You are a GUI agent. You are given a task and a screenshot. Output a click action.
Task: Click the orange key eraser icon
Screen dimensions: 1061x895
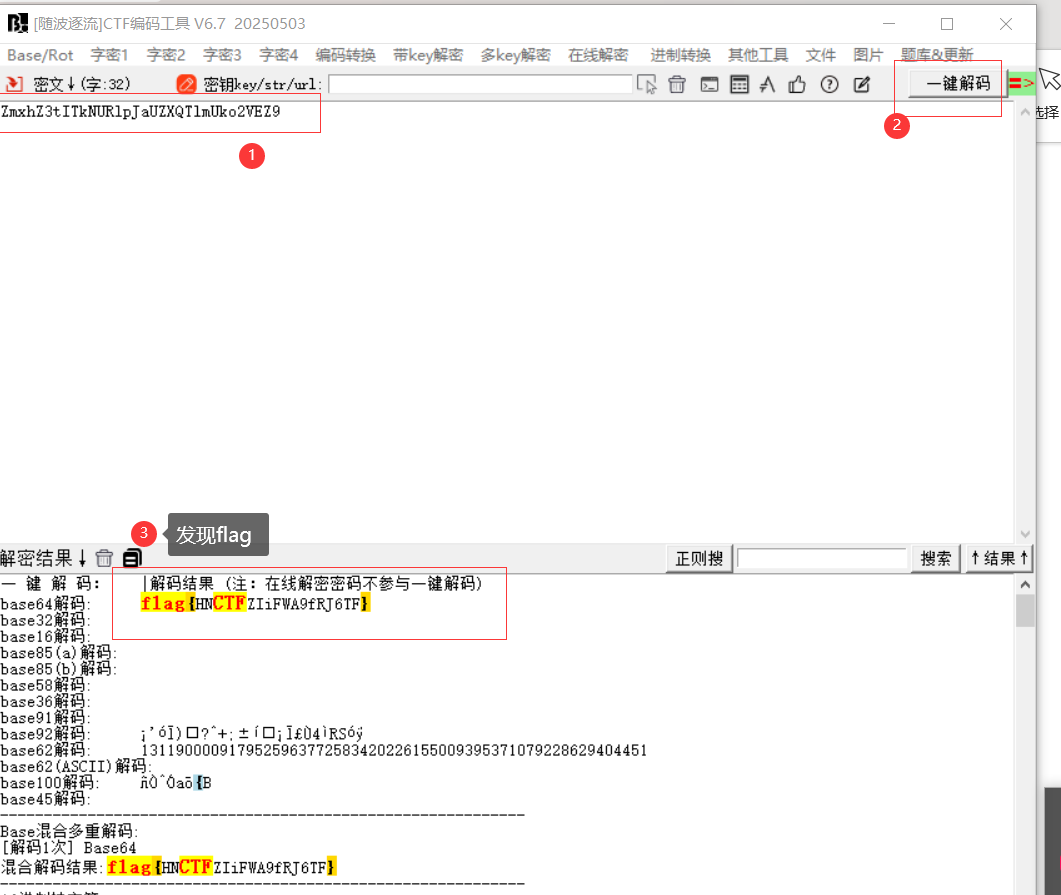click(186, 84)
